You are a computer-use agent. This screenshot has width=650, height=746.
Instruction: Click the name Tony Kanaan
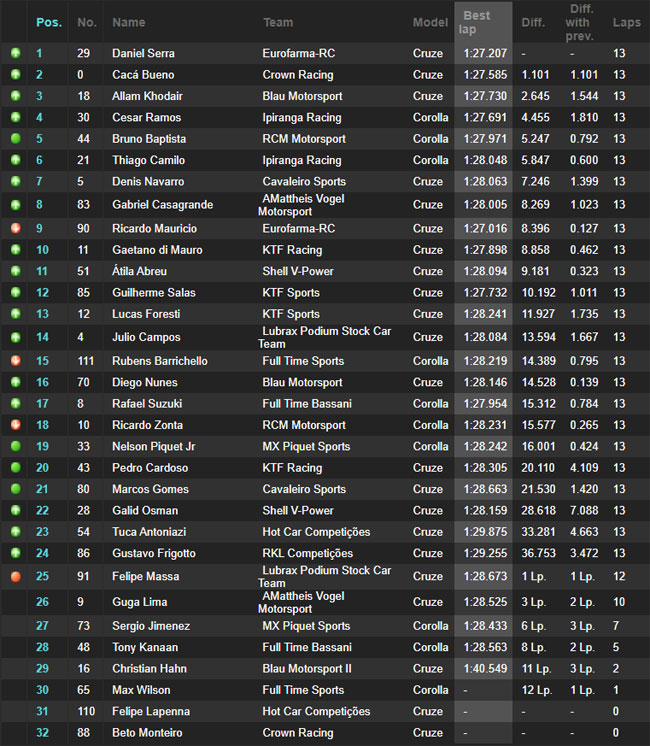pyautogui.click(x=145, y=647)
